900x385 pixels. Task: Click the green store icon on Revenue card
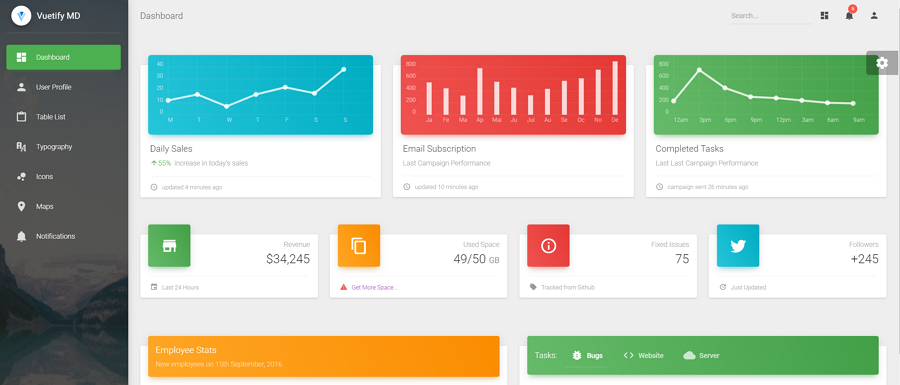point(169,246)
